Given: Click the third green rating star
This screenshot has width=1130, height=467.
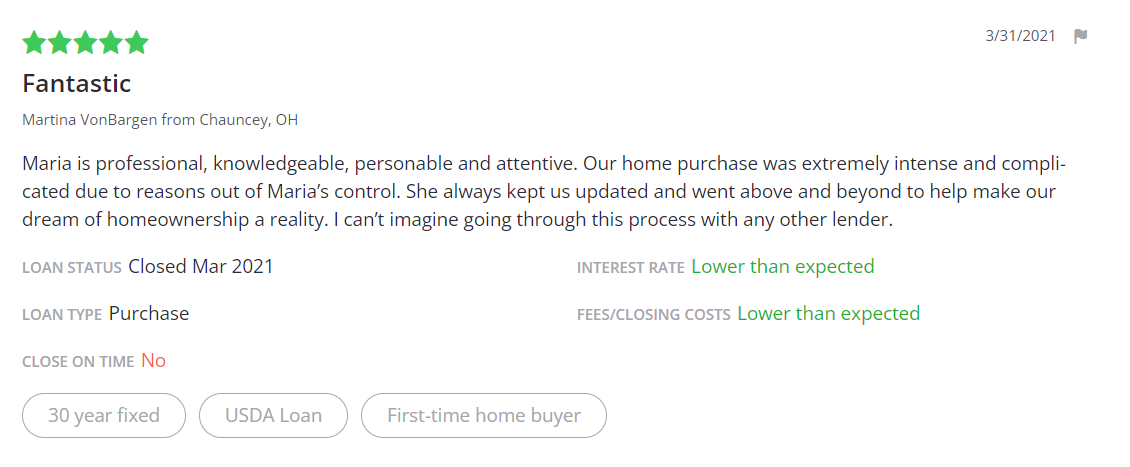Looking at the screenshot, I should (85, 43).
